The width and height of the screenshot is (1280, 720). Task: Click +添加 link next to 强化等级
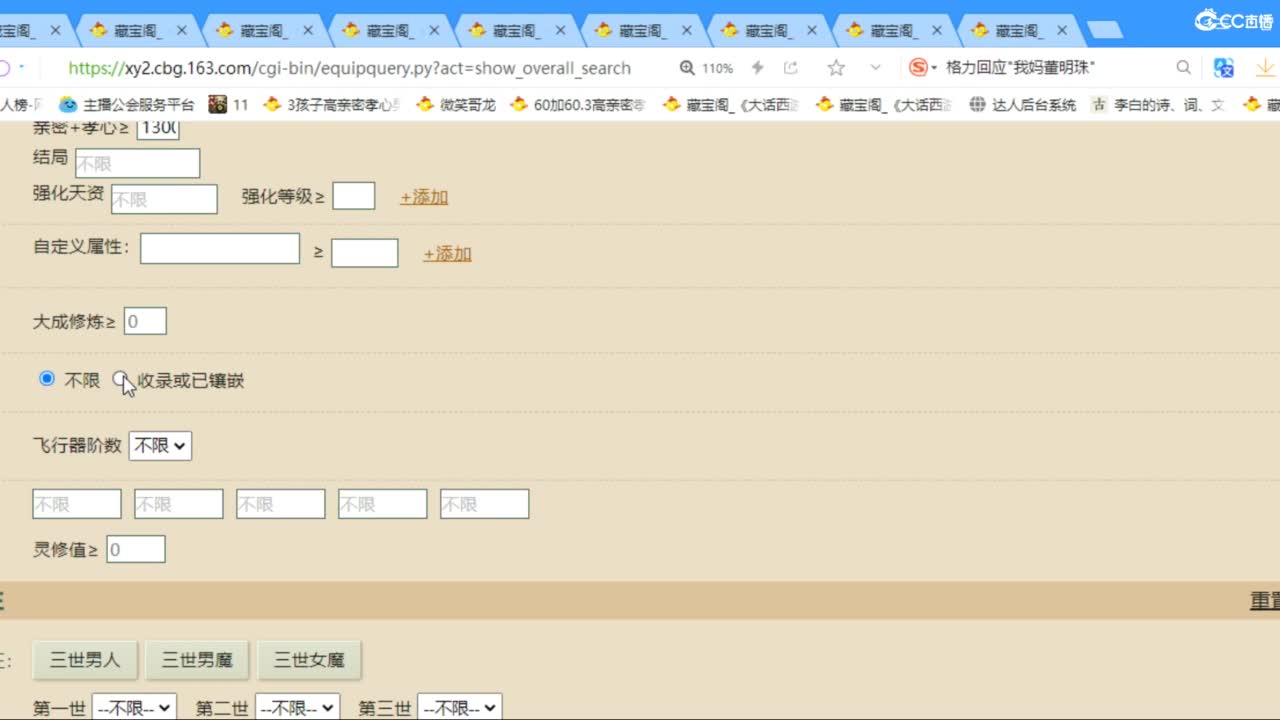[x=424, y=197]
